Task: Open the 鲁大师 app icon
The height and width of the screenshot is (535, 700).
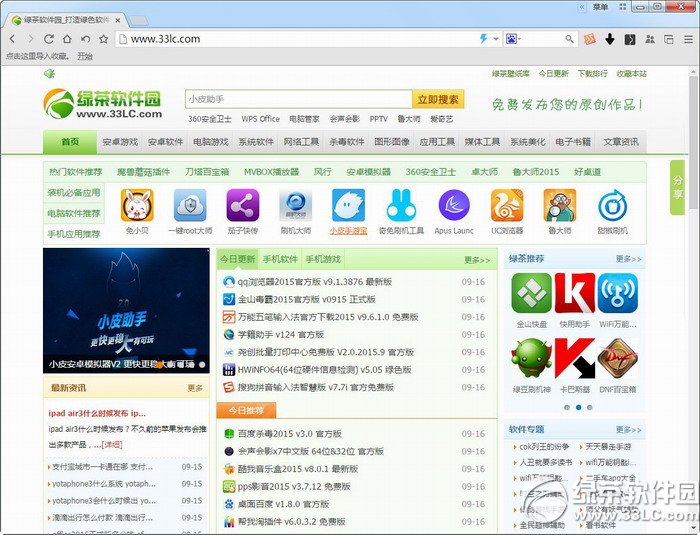Action: click(560, 205)
